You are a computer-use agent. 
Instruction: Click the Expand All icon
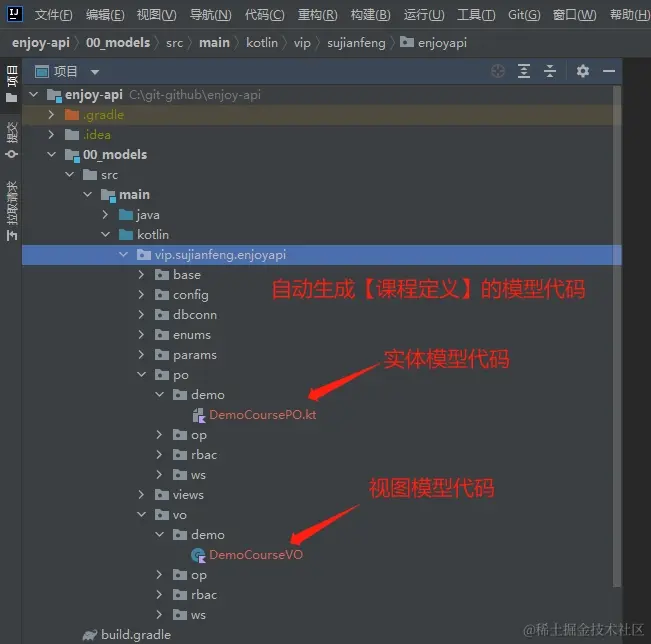[x=524, y=71]
